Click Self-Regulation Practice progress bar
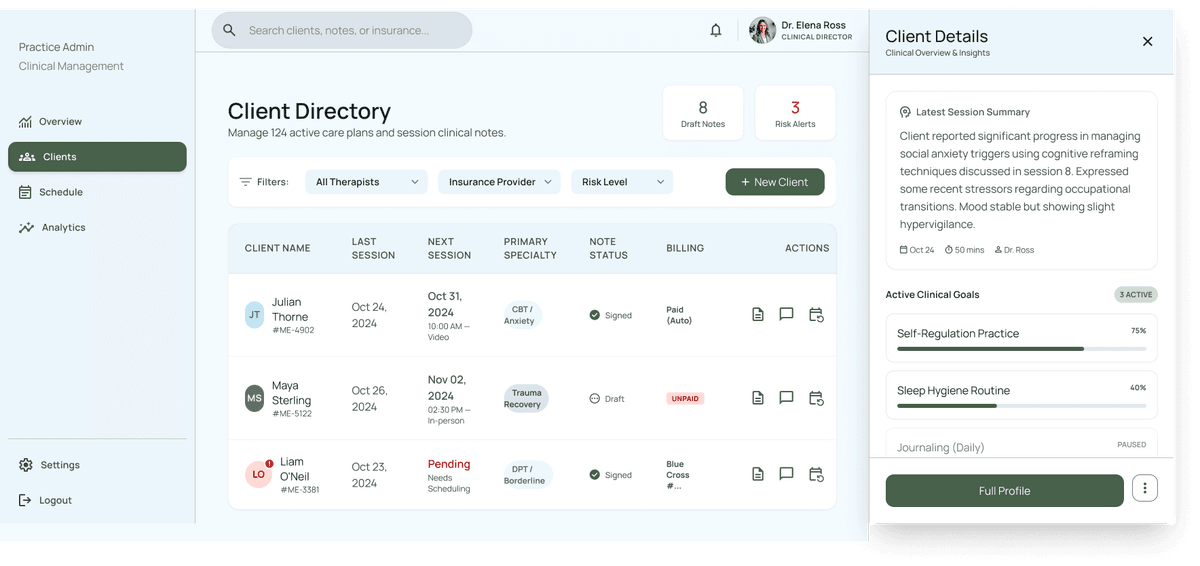This screenshot has width=1200, height=566. click(1021, 349)
